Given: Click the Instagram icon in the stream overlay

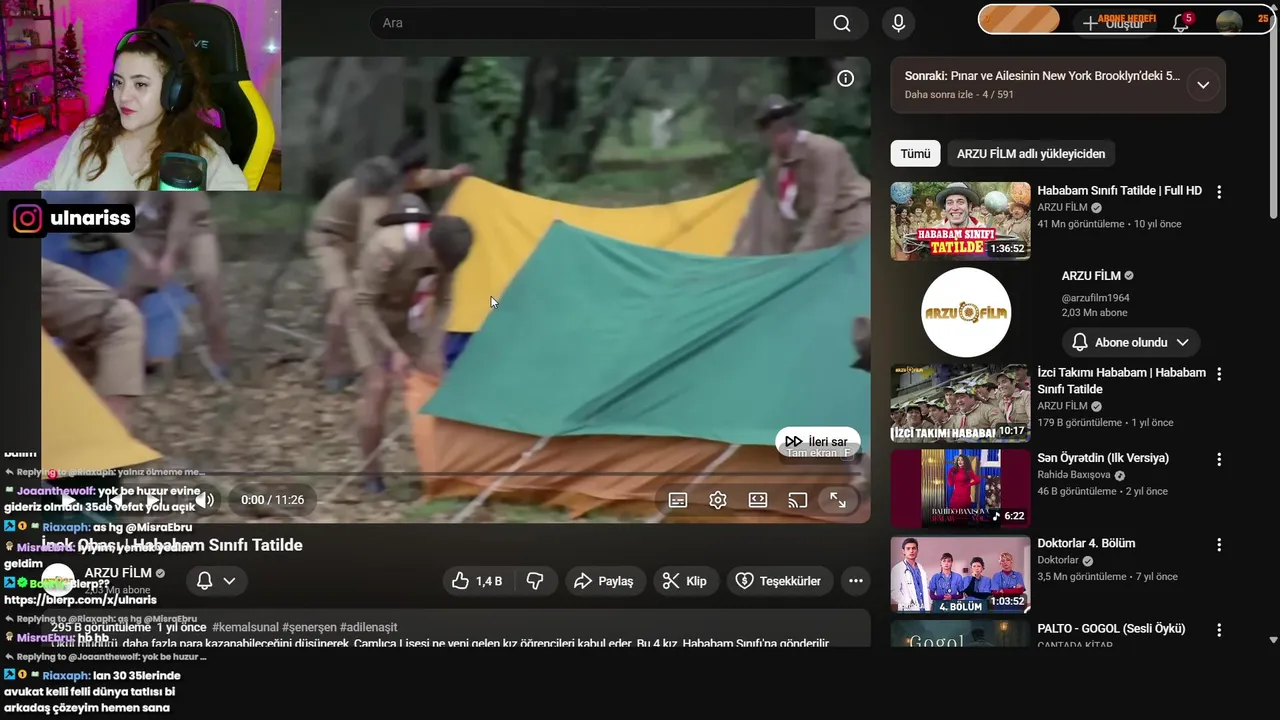Looking at the screenshot, I should click(x=28, y=218).
